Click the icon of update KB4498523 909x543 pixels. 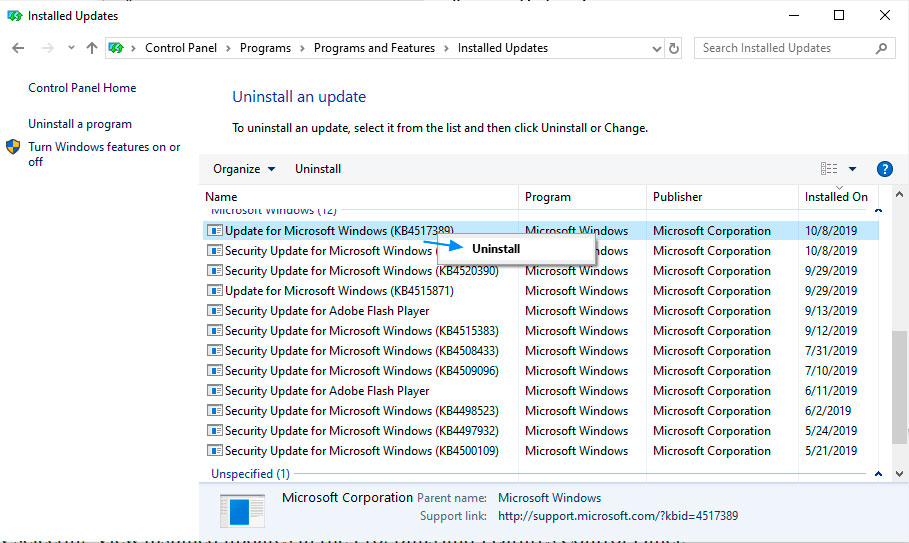point(214,411)
